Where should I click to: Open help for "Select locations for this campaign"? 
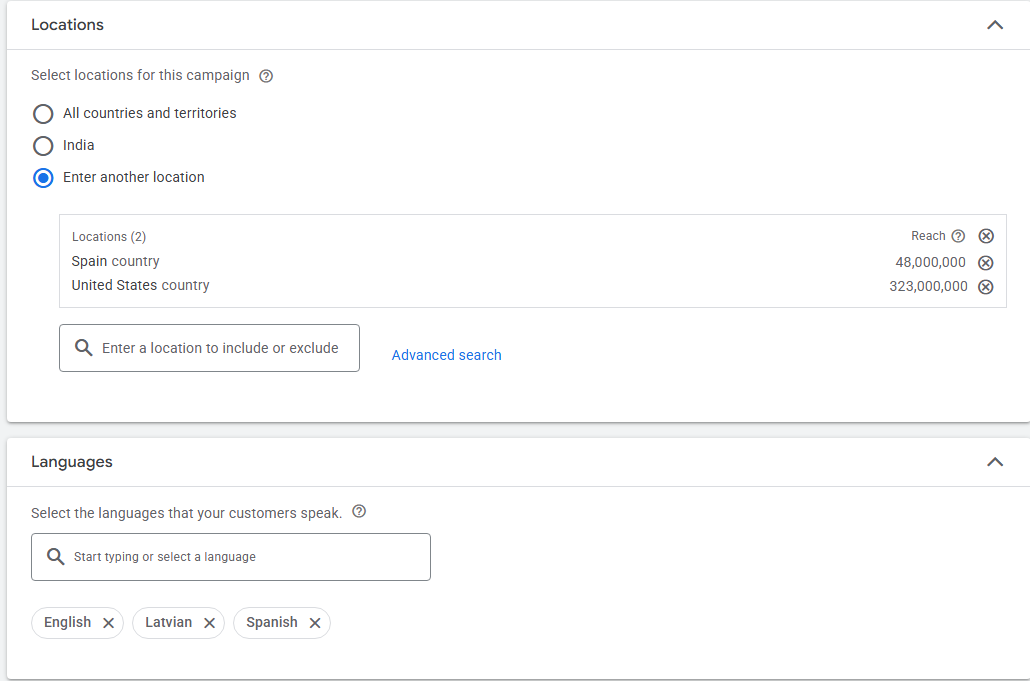click(265, 75)
